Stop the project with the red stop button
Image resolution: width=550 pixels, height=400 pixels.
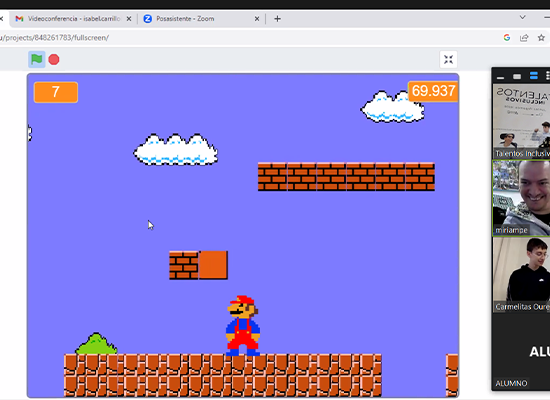54,60
